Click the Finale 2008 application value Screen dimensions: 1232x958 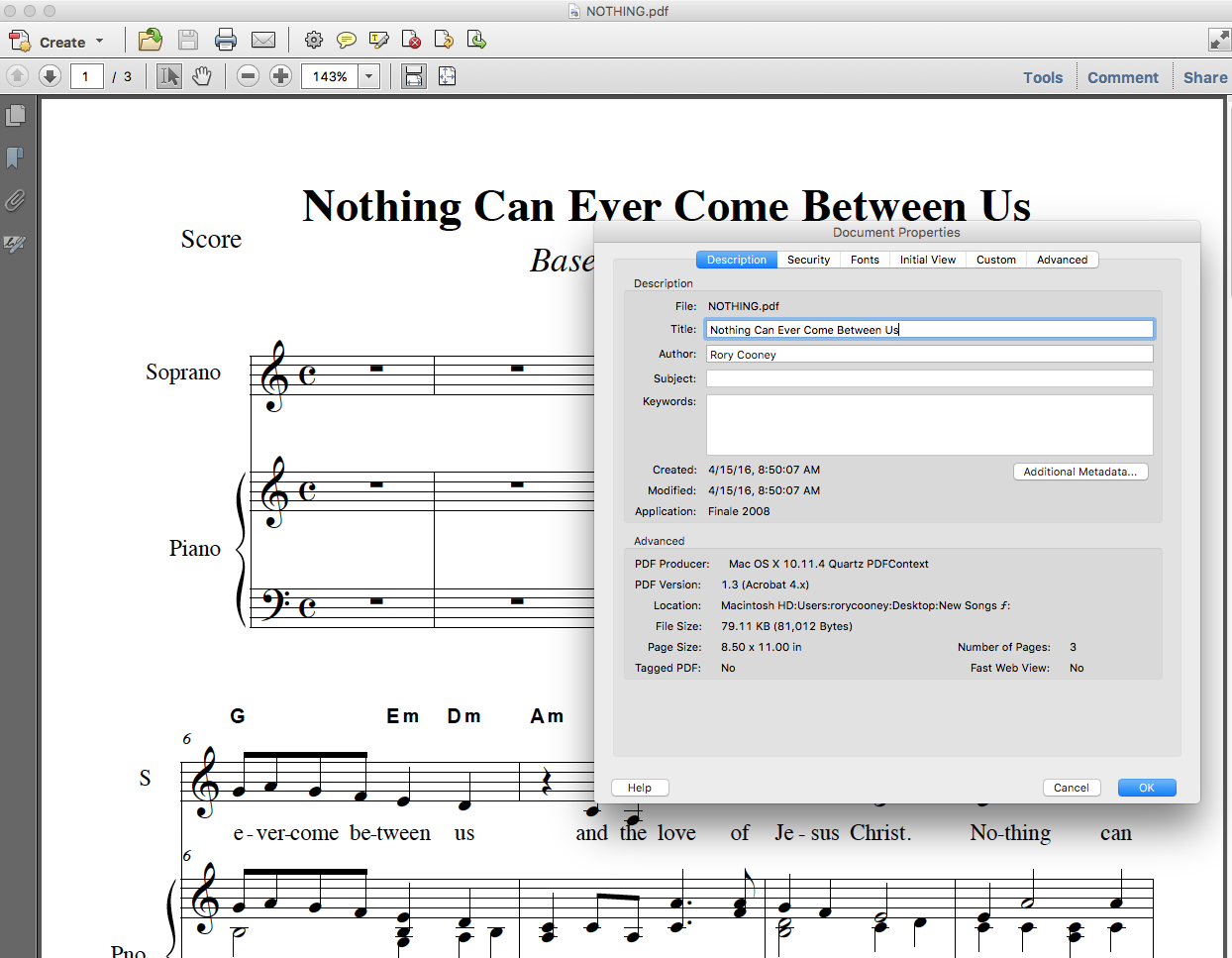coord(739,511)
